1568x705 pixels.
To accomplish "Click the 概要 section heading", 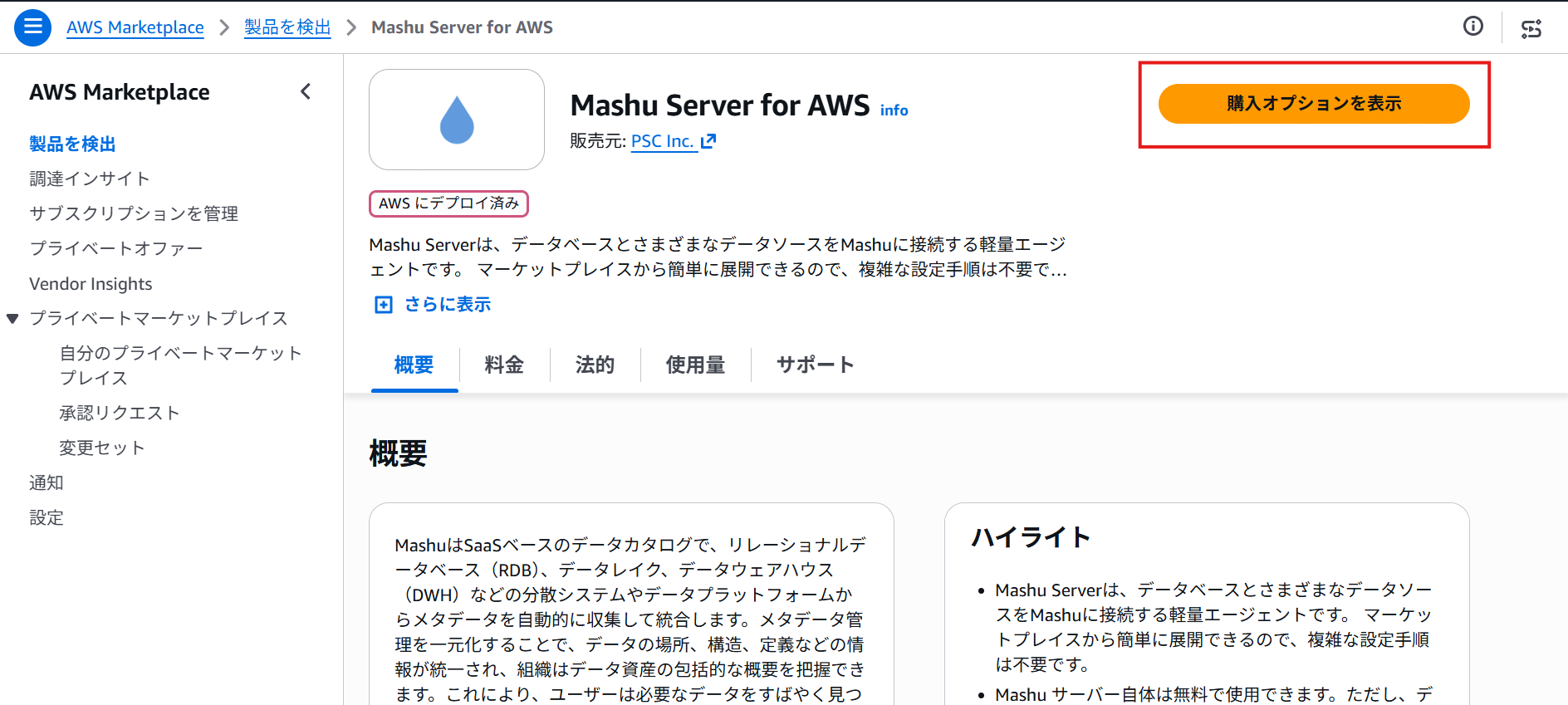I will click(x=399, y=453).
